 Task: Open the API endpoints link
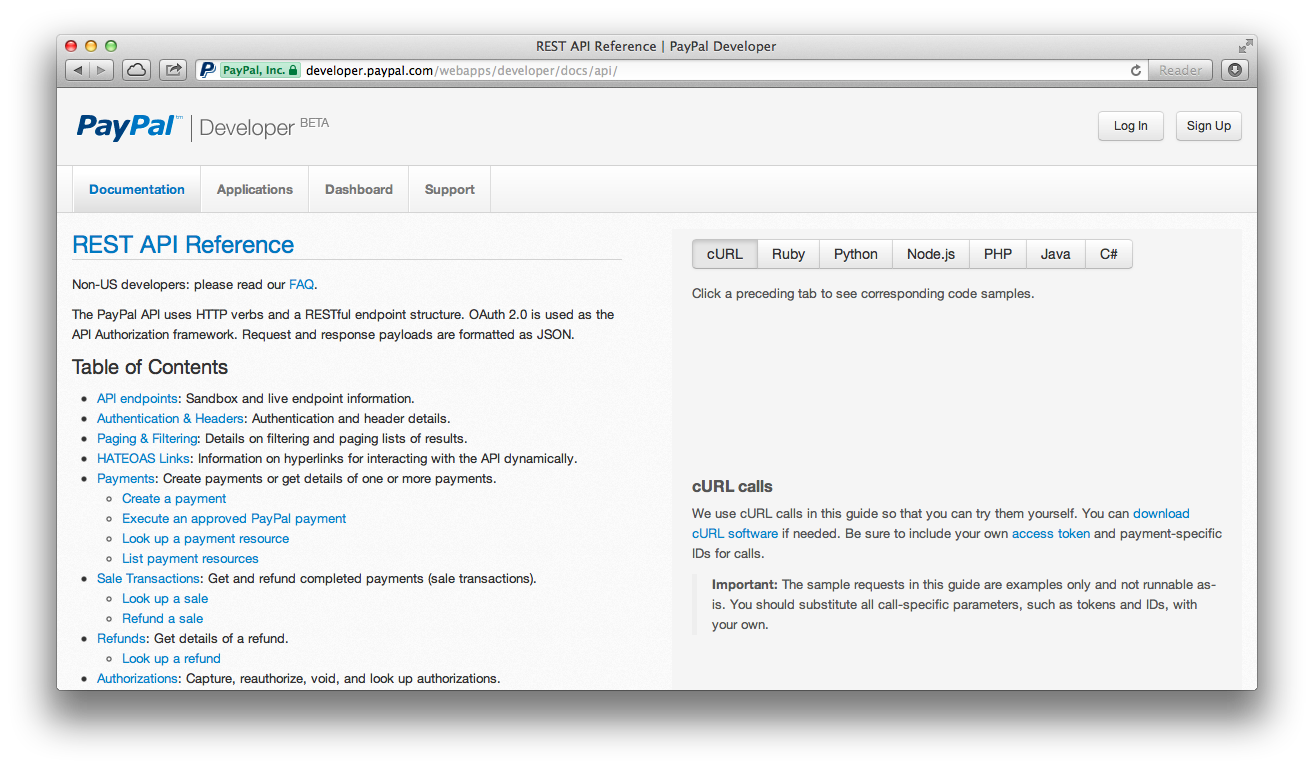tap(137, 398)
